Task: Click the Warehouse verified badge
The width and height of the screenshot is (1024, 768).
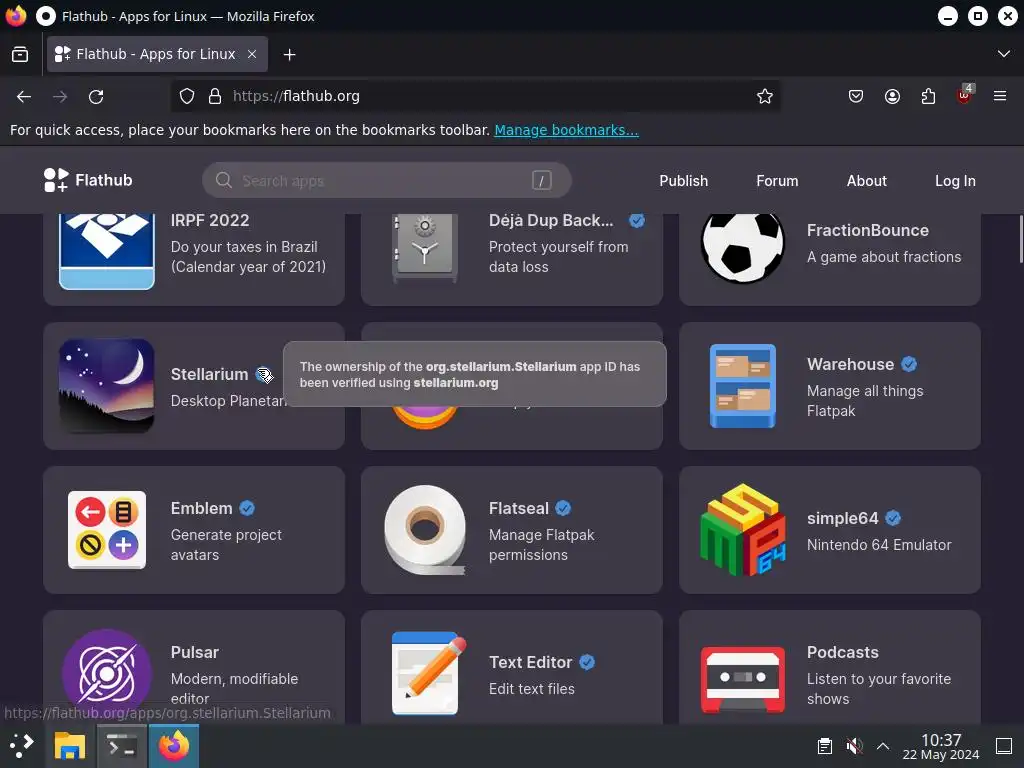Action: pos(908,364)
